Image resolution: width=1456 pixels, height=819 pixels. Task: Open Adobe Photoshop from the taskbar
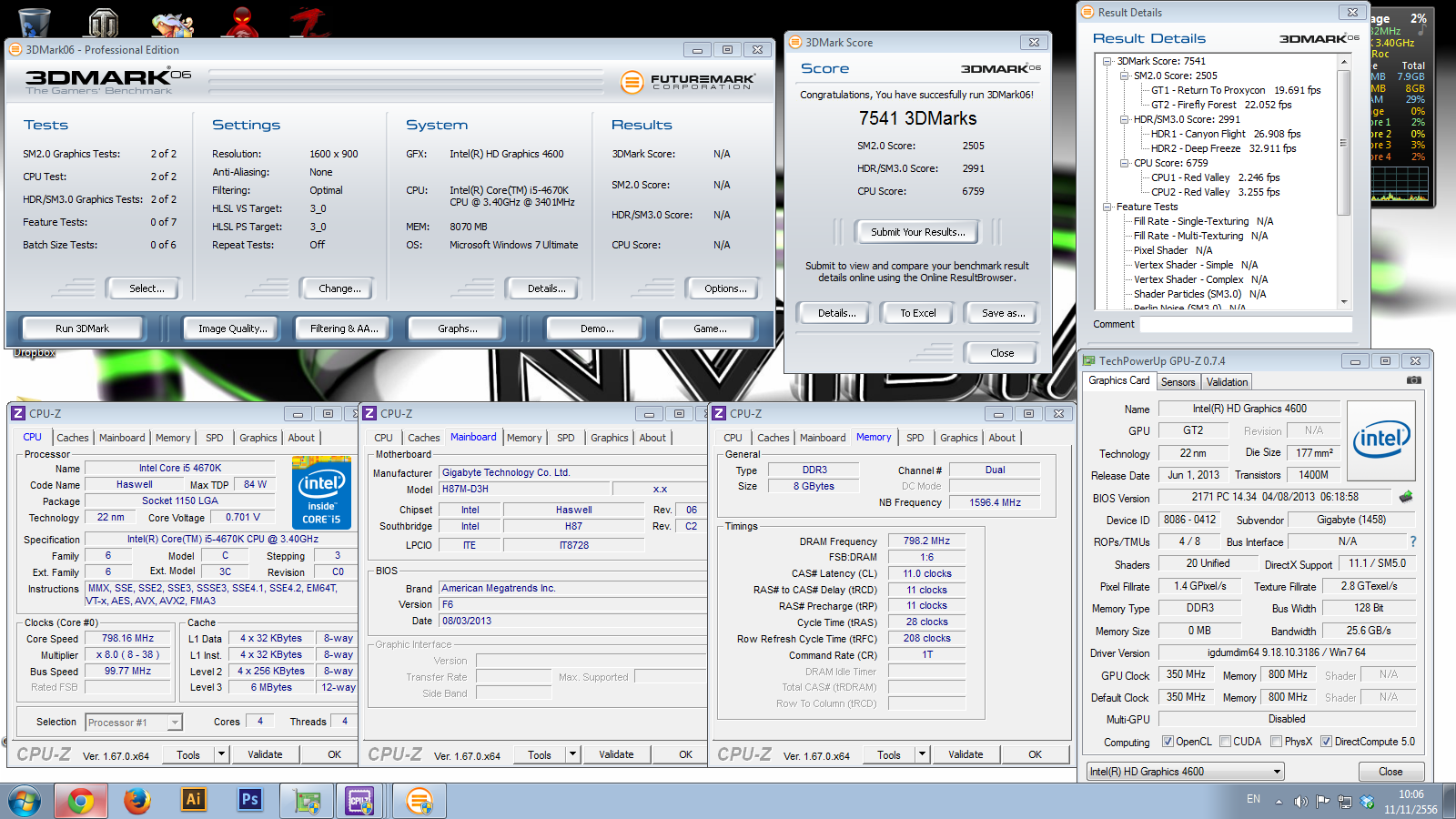[249, 800]
